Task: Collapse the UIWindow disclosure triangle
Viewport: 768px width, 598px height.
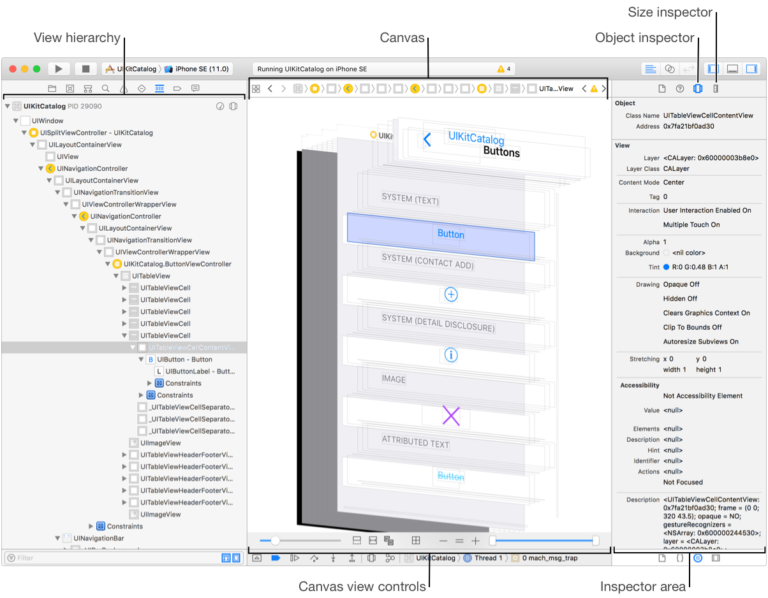Action: pos(16,120)
